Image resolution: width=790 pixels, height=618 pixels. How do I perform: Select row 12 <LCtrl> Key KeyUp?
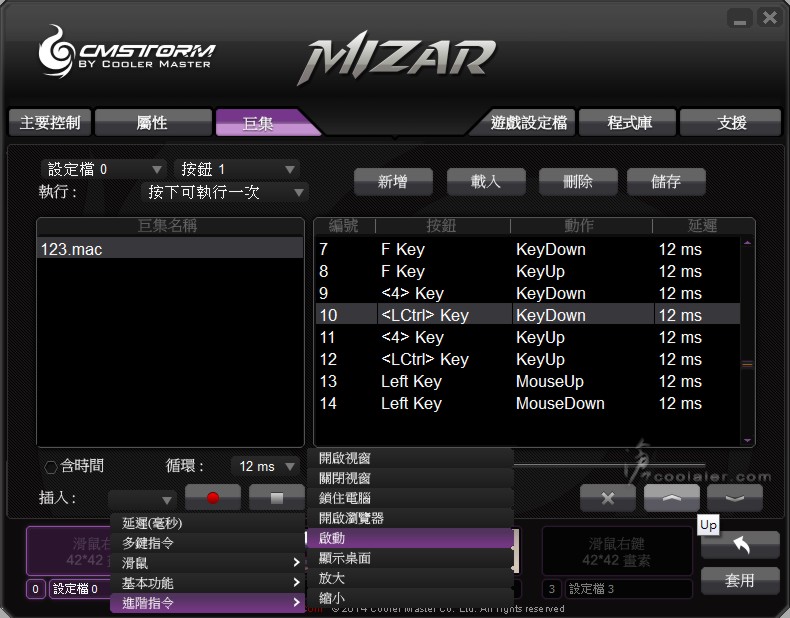coord(528,359)
